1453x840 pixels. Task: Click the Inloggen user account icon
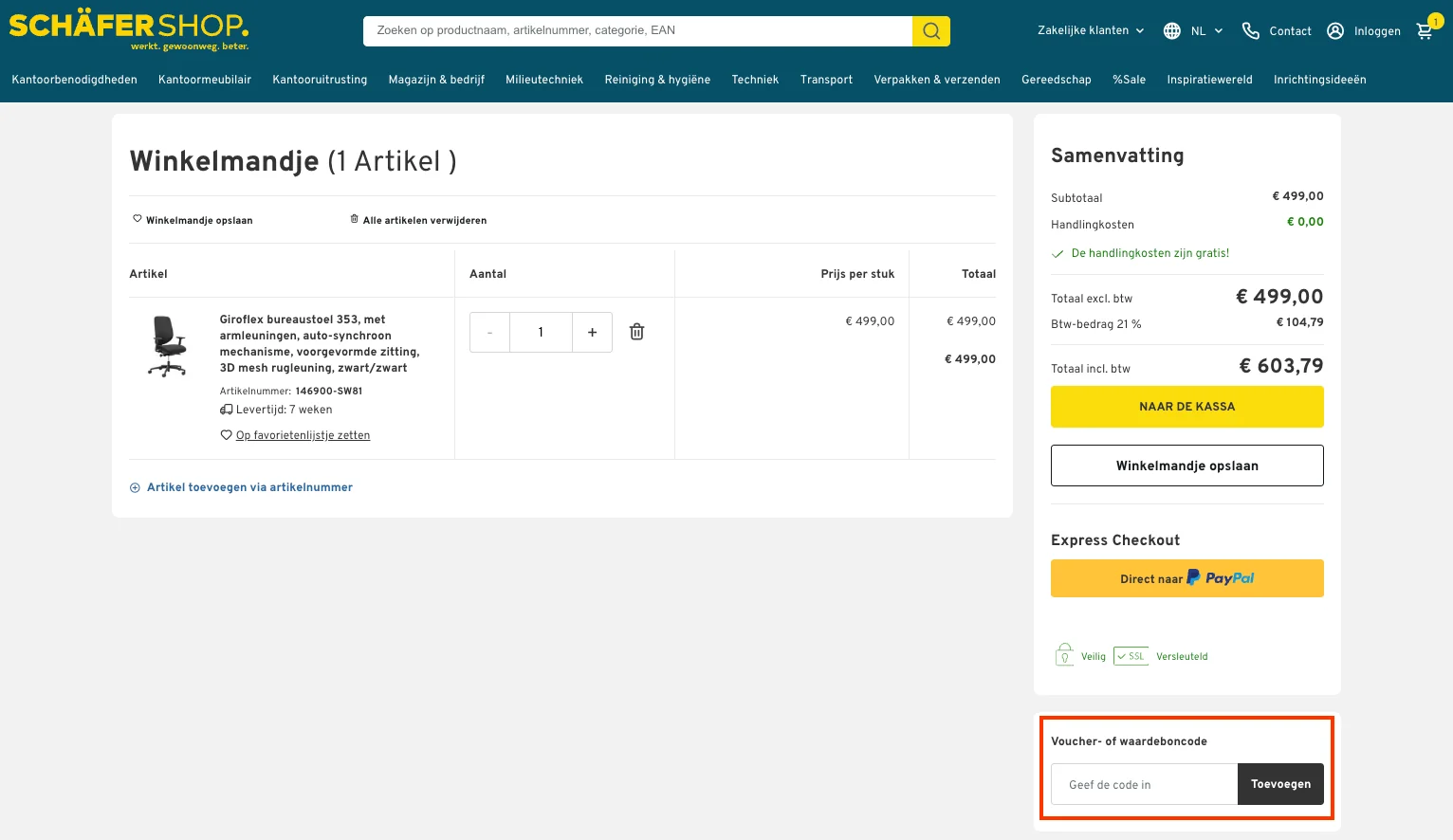point(1335,31)
